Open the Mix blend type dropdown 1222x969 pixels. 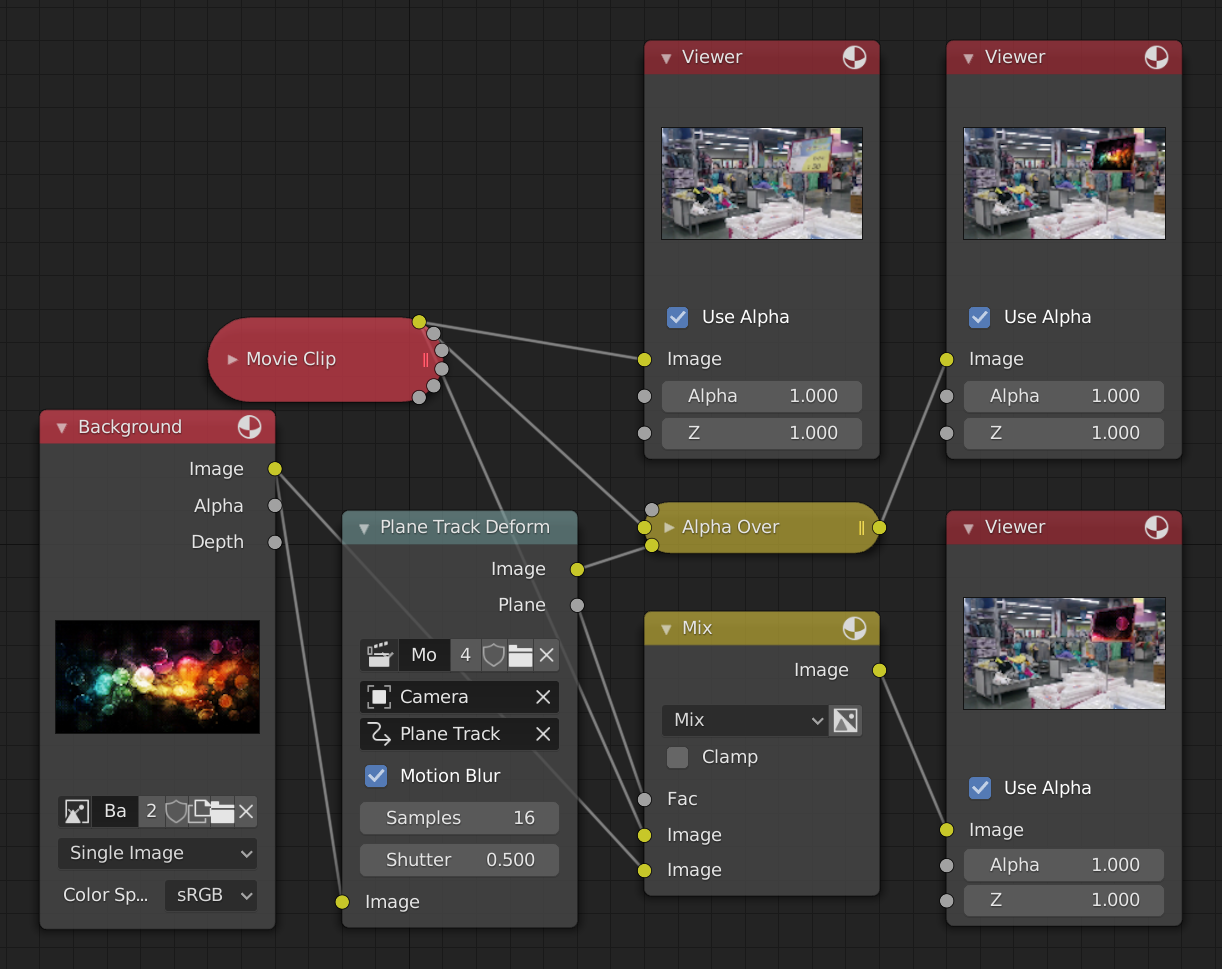click(745, 720)
